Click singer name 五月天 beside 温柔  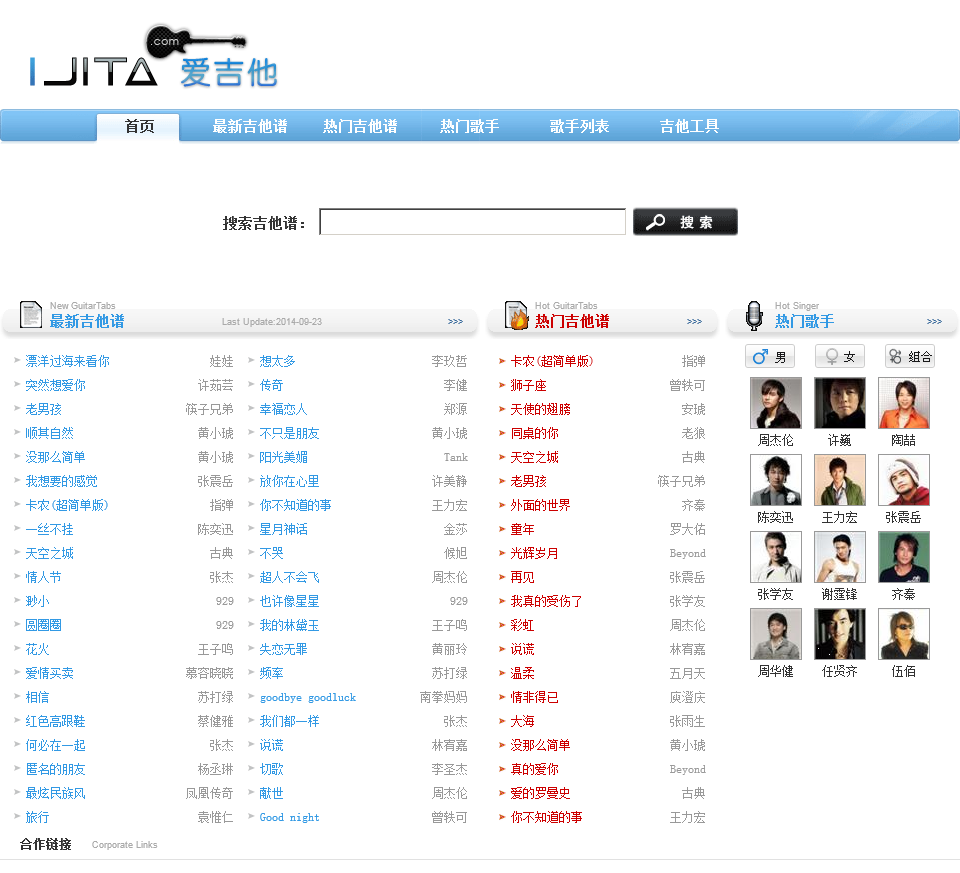(688, 673)
